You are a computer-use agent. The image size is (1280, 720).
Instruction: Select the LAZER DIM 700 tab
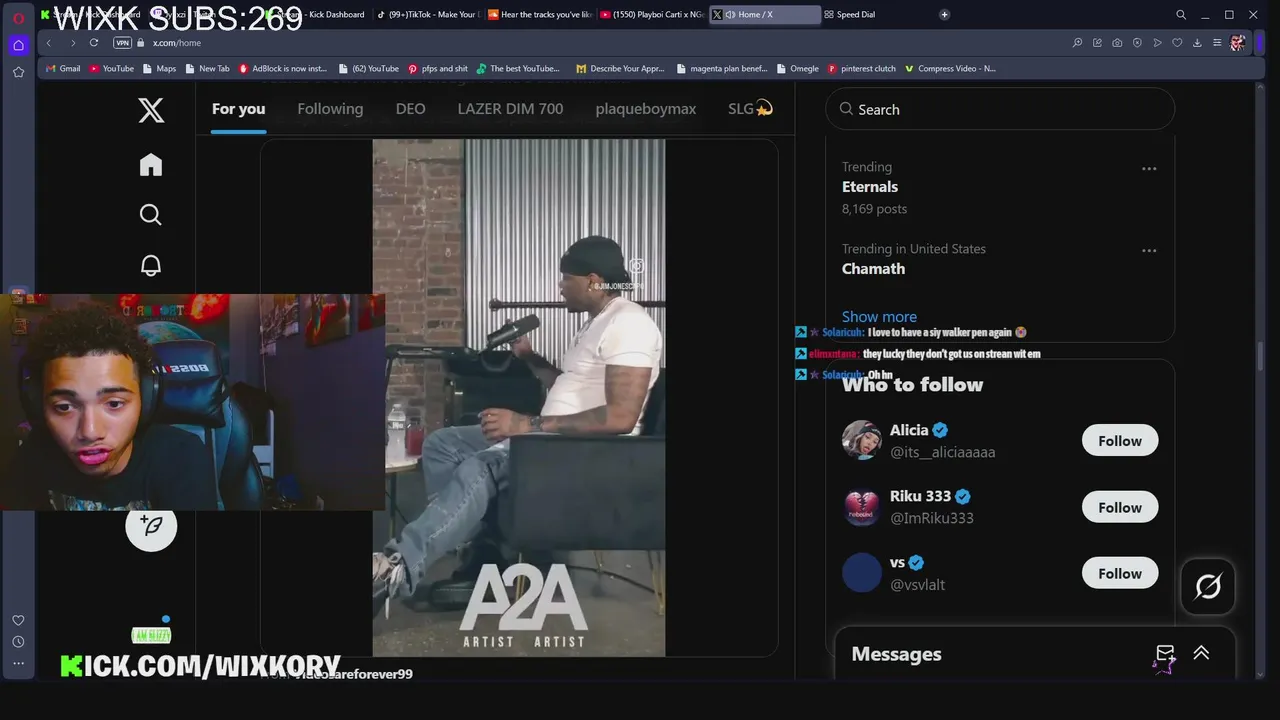(510, 109)
